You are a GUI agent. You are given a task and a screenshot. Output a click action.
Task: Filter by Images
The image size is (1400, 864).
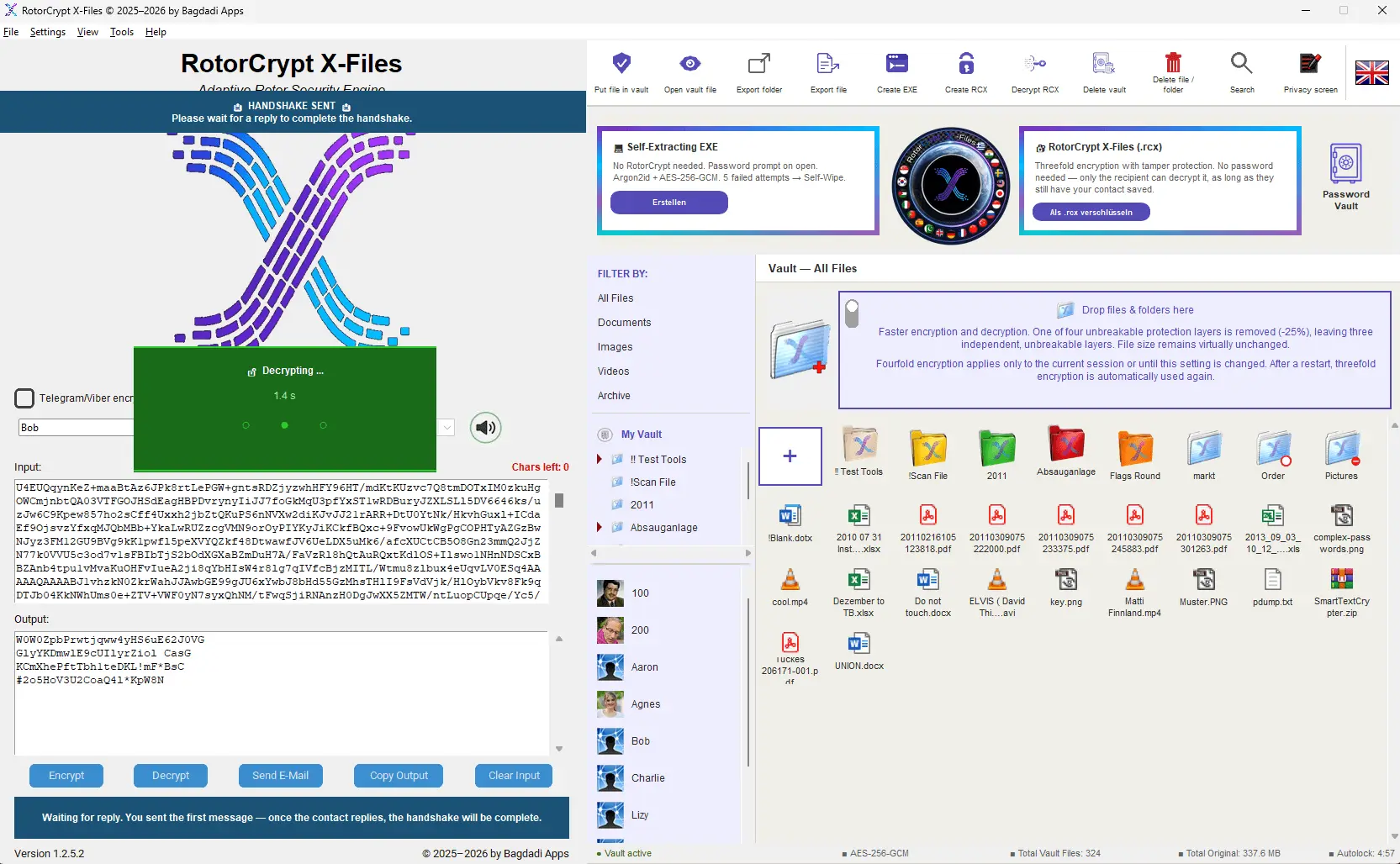pos(615,347)
